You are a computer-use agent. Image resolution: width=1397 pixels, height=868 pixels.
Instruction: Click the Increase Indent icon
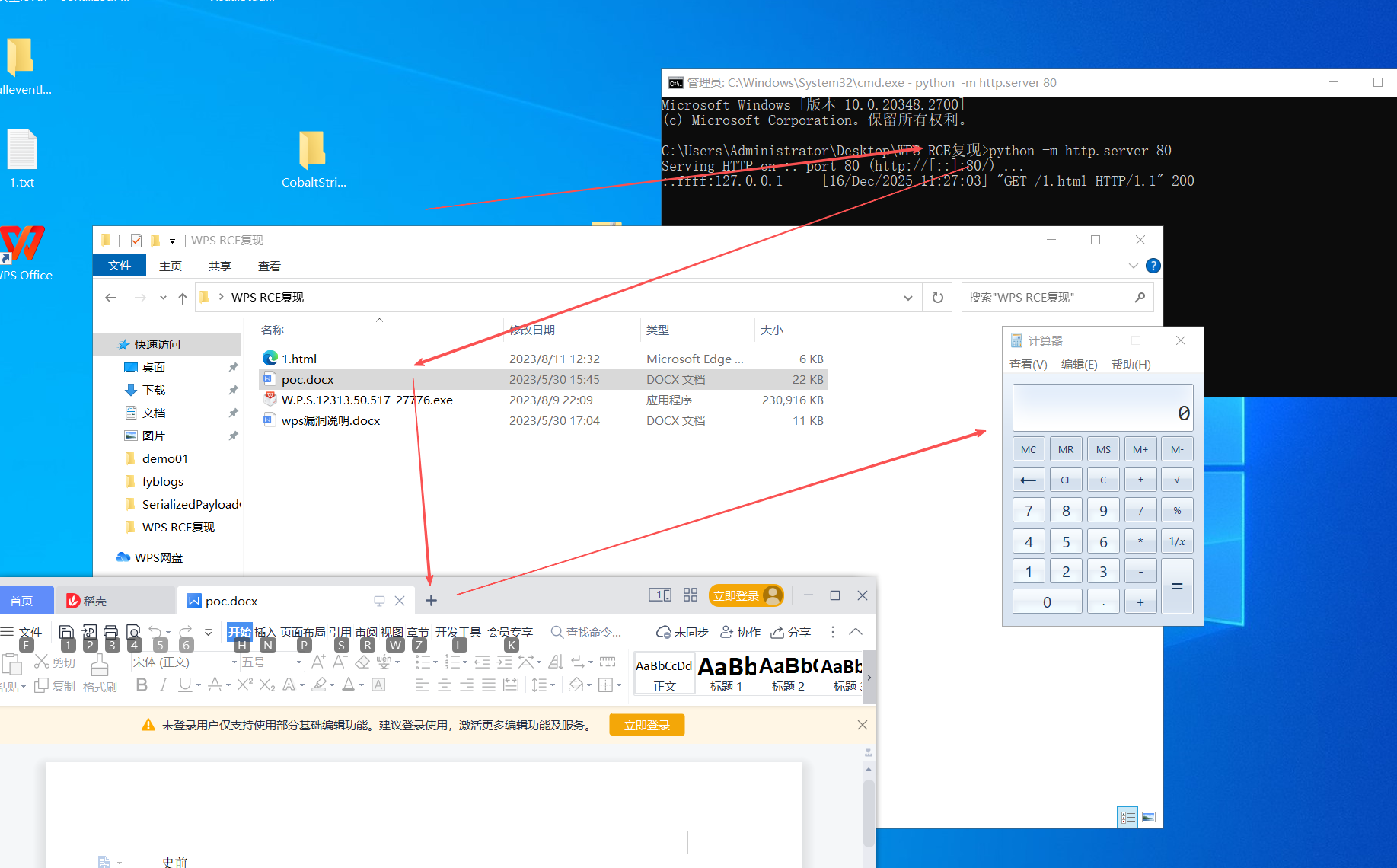click(x=504, y=662)
